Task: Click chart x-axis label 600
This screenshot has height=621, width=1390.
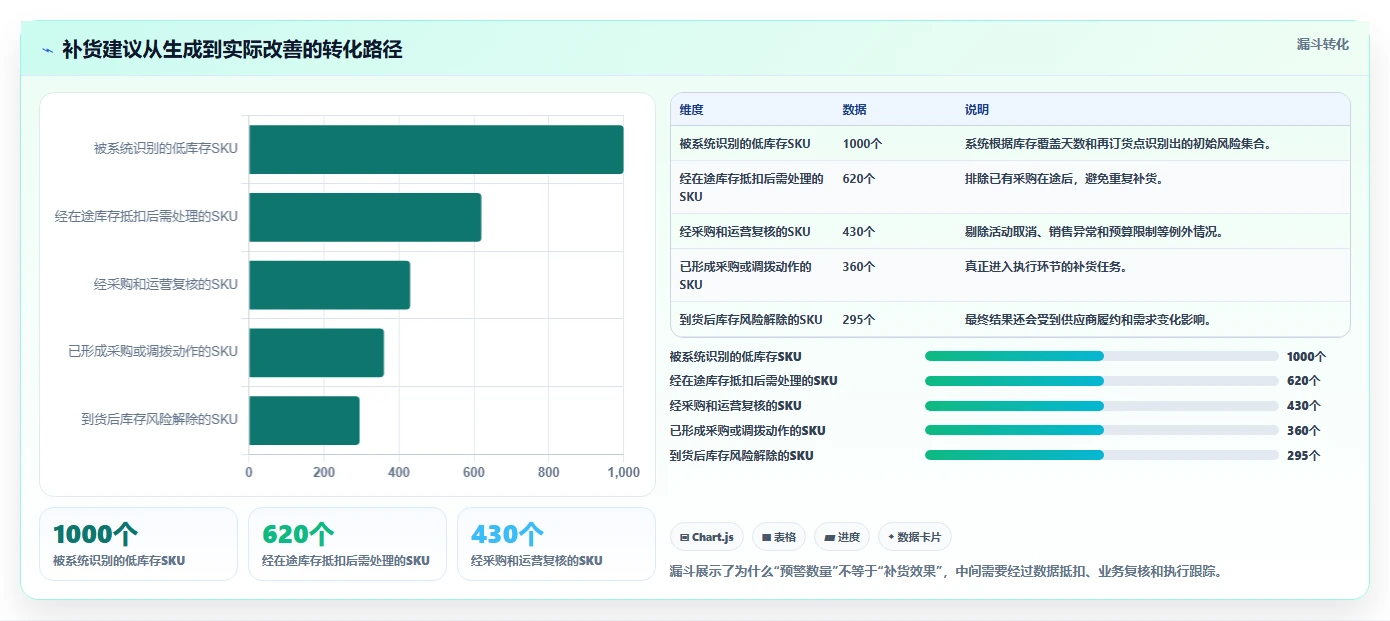Action: pos(473,473)
